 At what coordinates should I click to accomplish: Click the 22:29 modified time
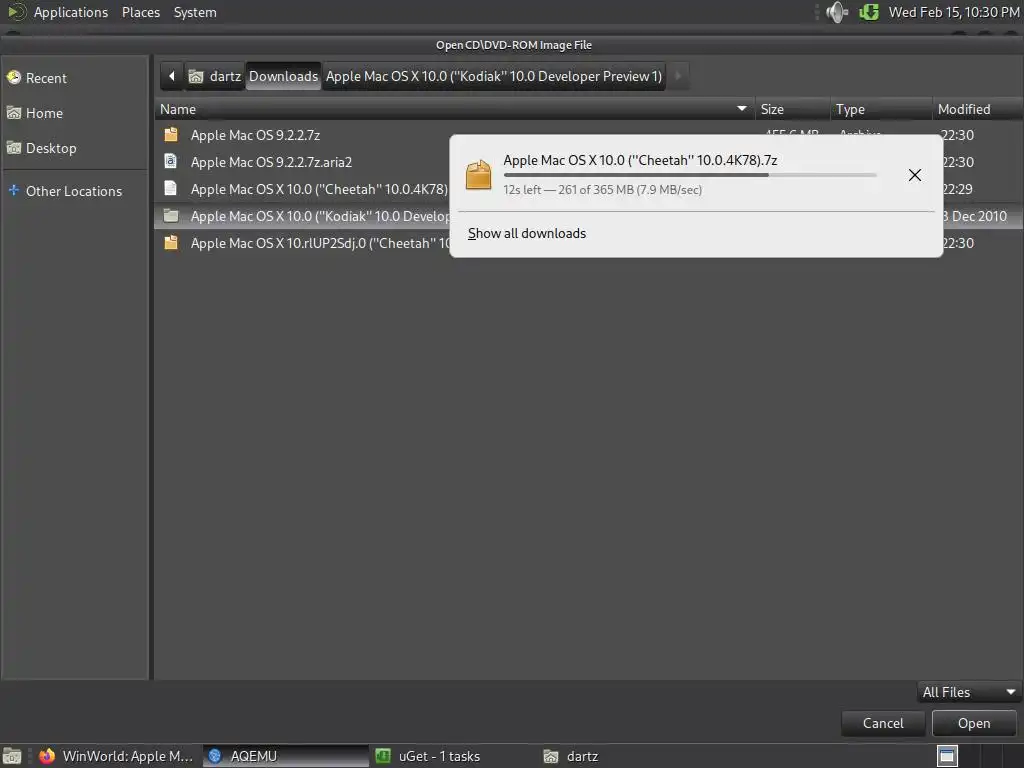958,189
